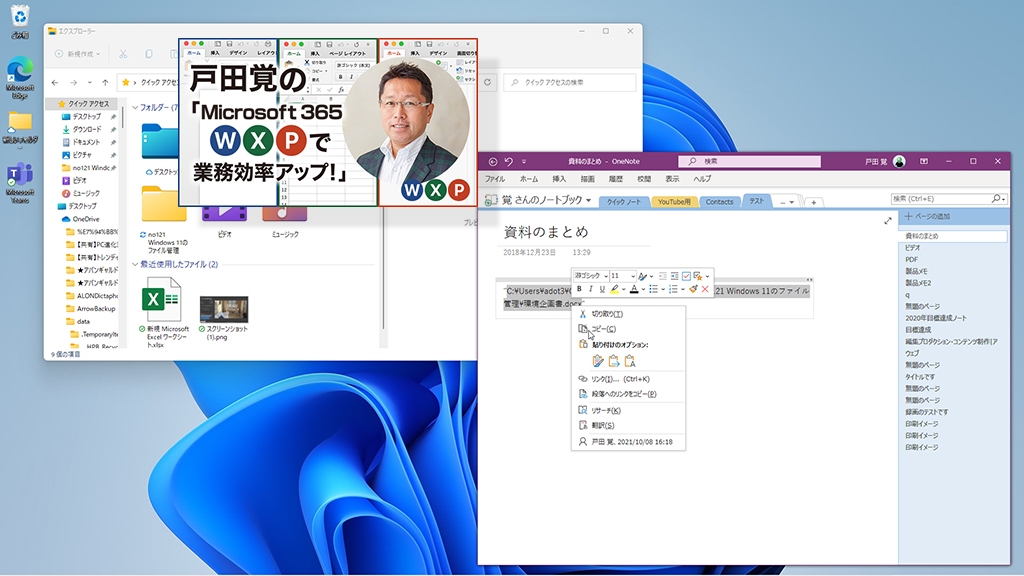Screen dimensions: 1024x576
Task: Toggle Italic in the mini toolbar
Action: [x=591, y=289]
